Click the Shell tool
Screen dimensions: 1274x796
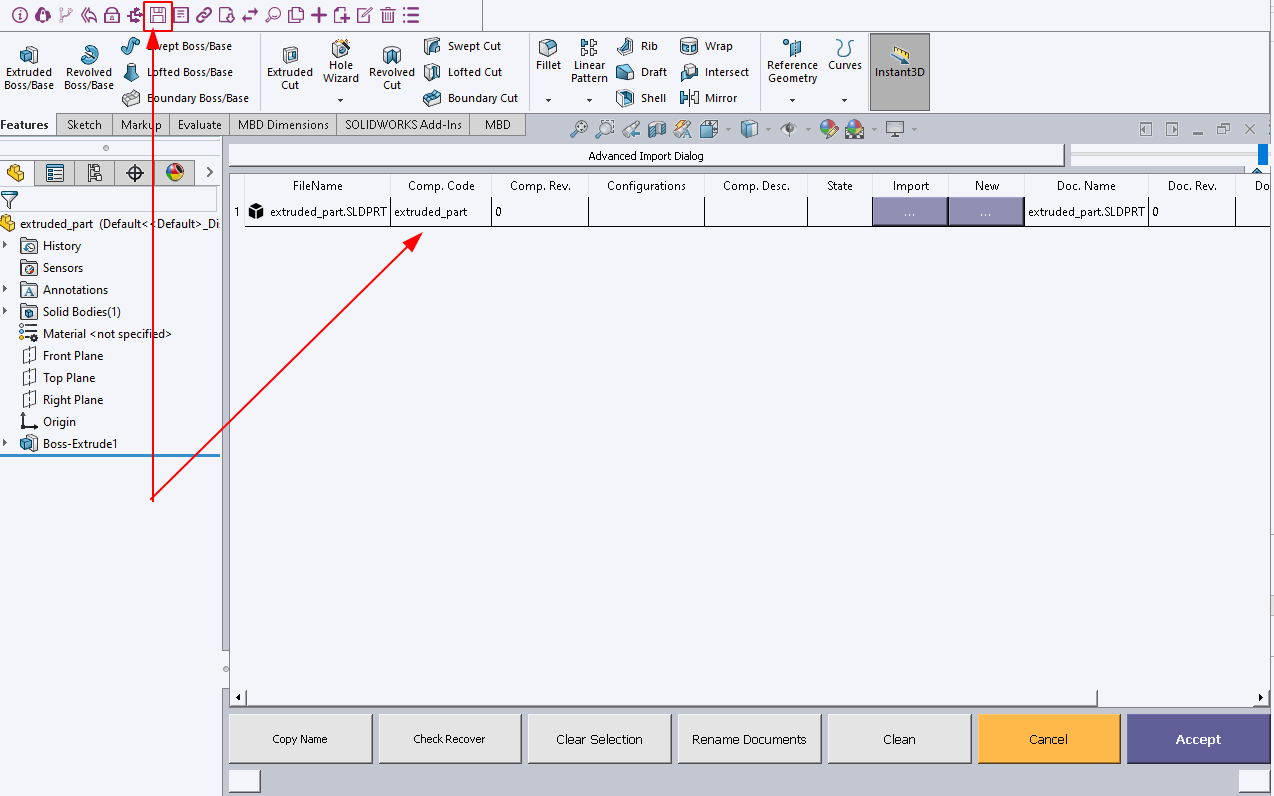[640, 98]
